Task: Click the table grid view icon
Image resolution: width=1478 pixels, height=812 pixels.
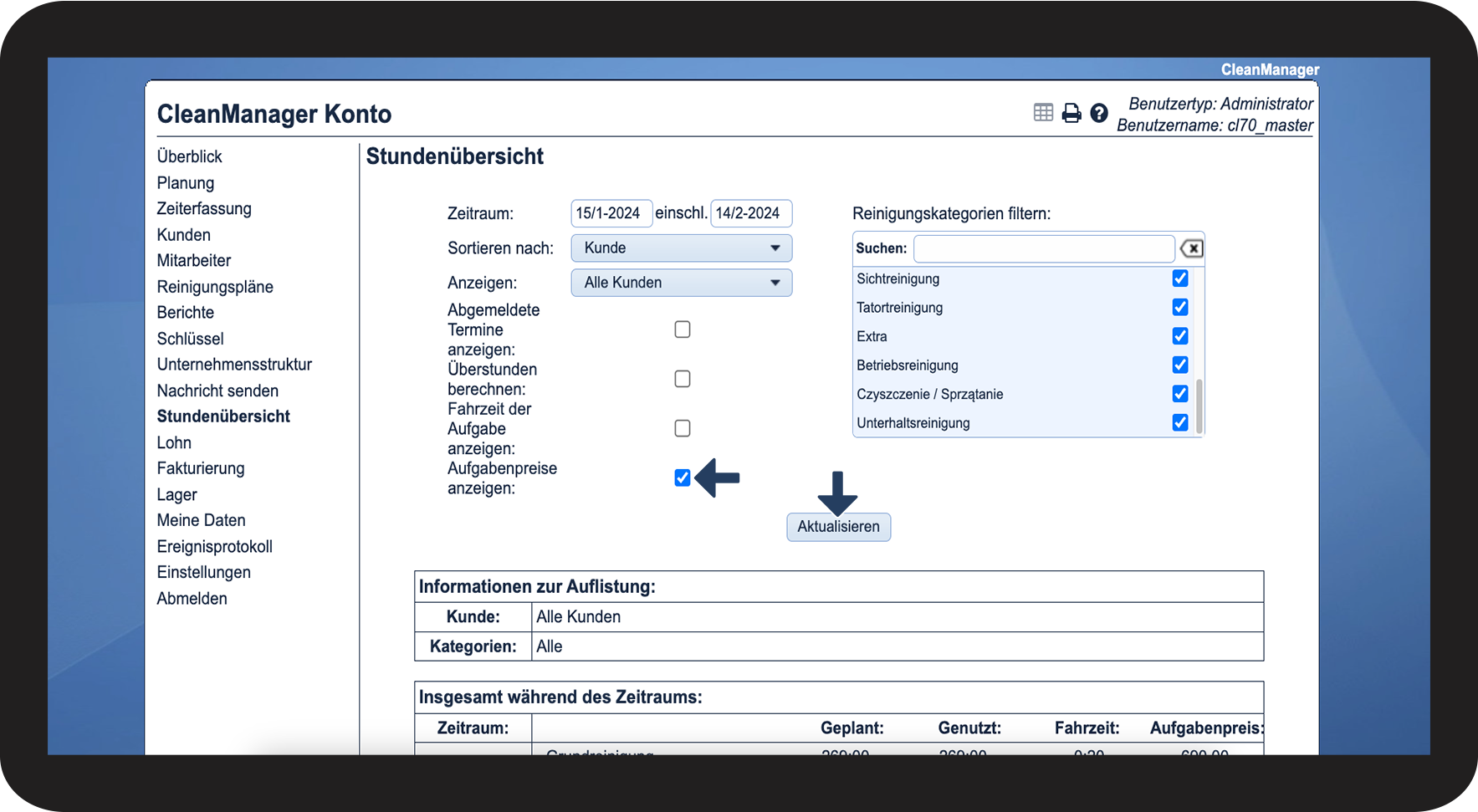Action: (x=1043, y=113)
